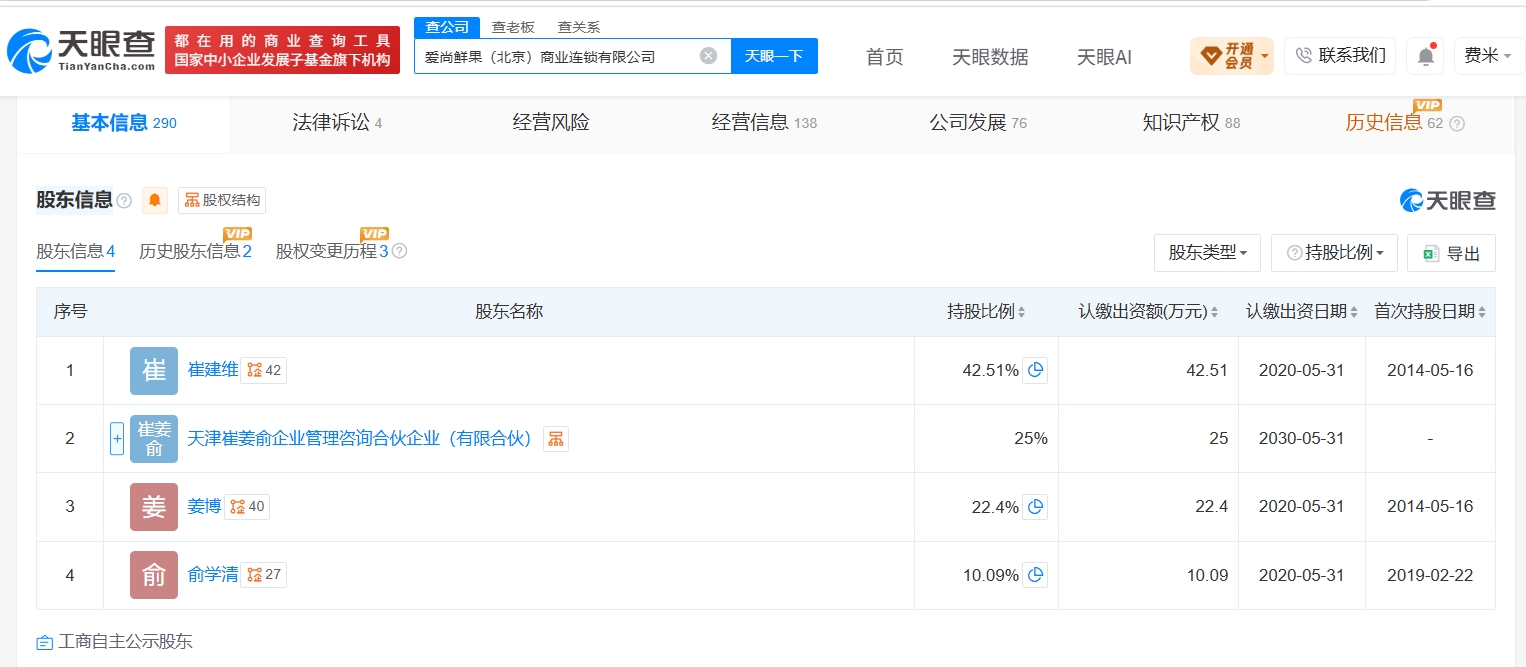Select the 2030-05-31 date cell

[x=1301, y=438]
